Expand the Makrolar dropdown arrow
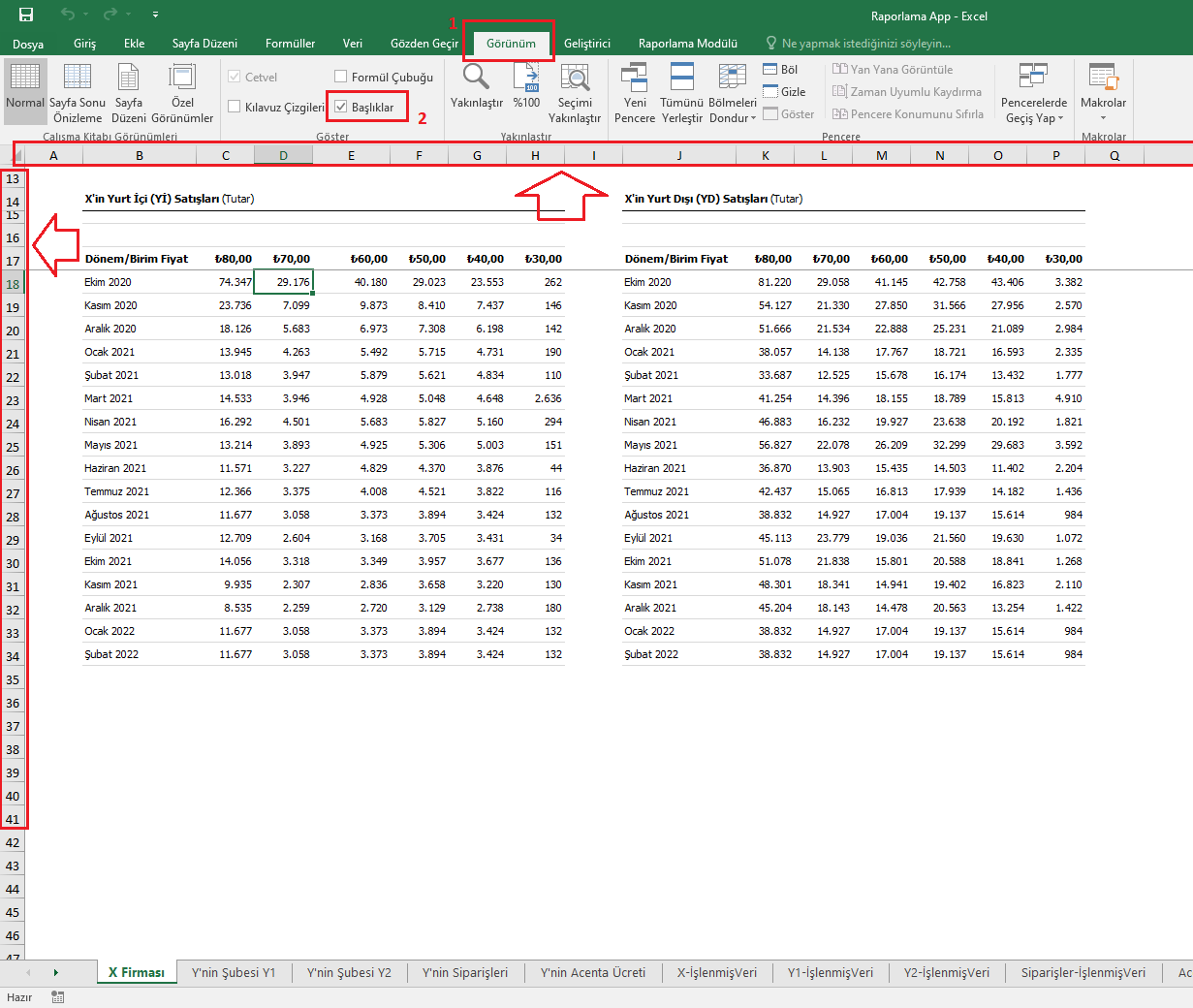The width and height of the screenshot is (1193, 1008). coord(1103,118)
